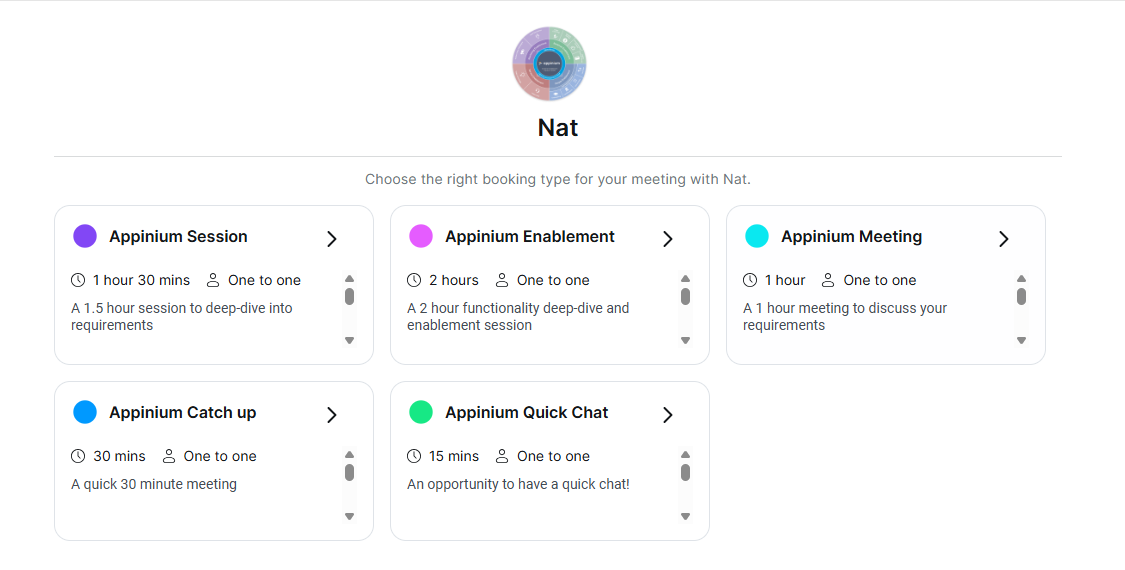Open Appinium Meeting using the arrow
1125x570 pixels.
[x=1004, y=239]
